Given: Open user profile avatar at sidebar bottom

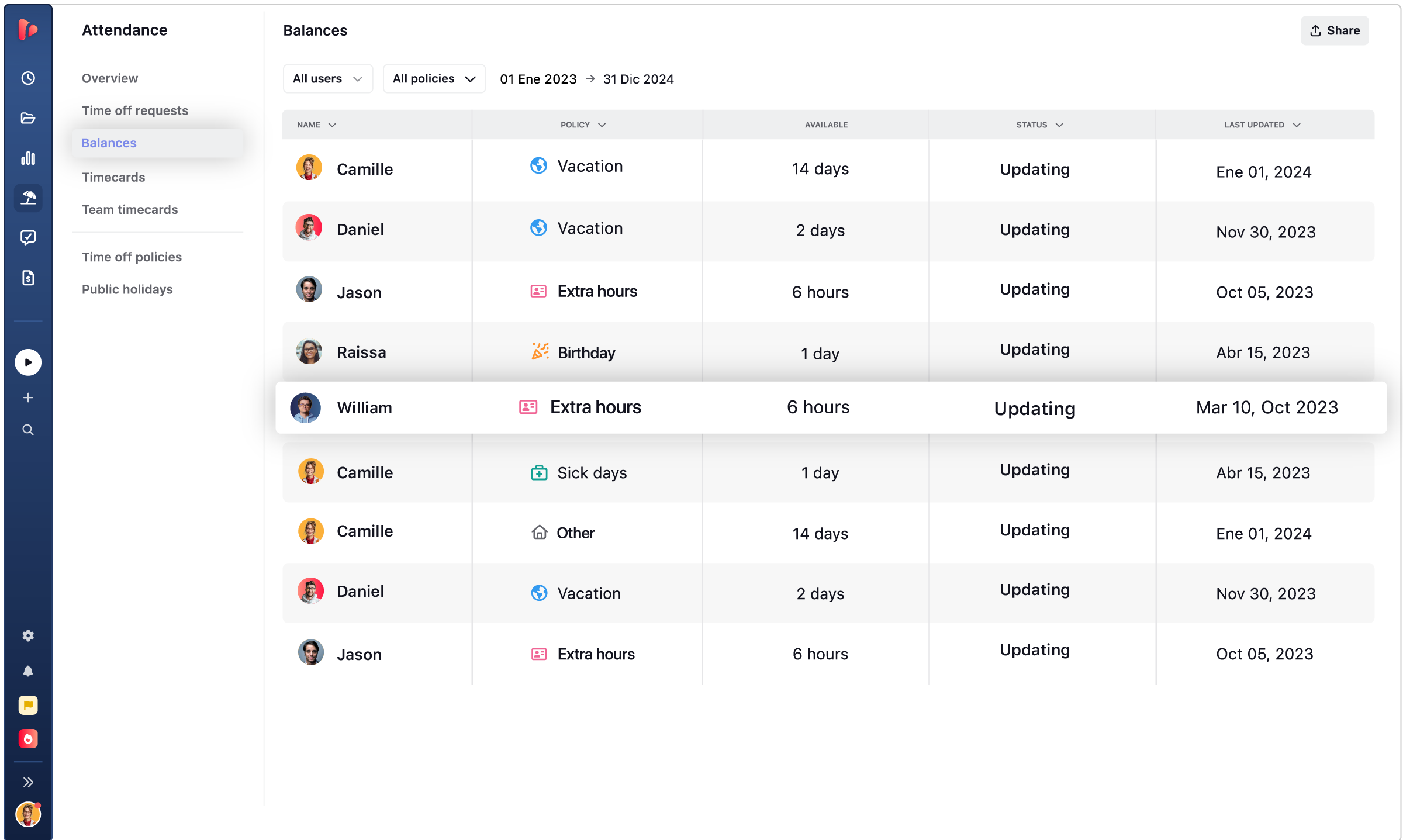Looking at the screenshot, I should pos(28,814).
